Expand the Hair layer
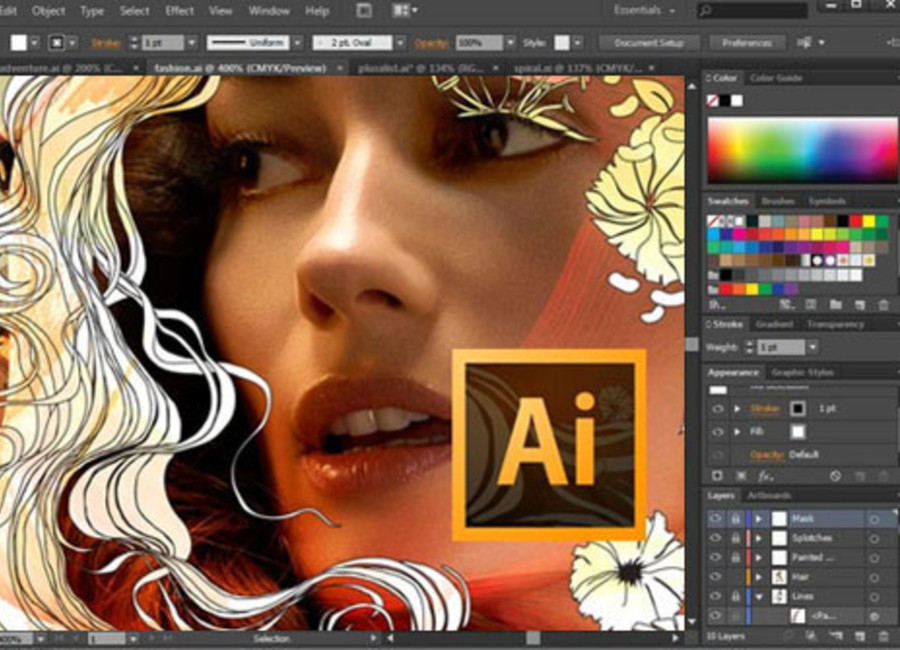Screen dimensions: 900x650 click(x=759, y=577)
